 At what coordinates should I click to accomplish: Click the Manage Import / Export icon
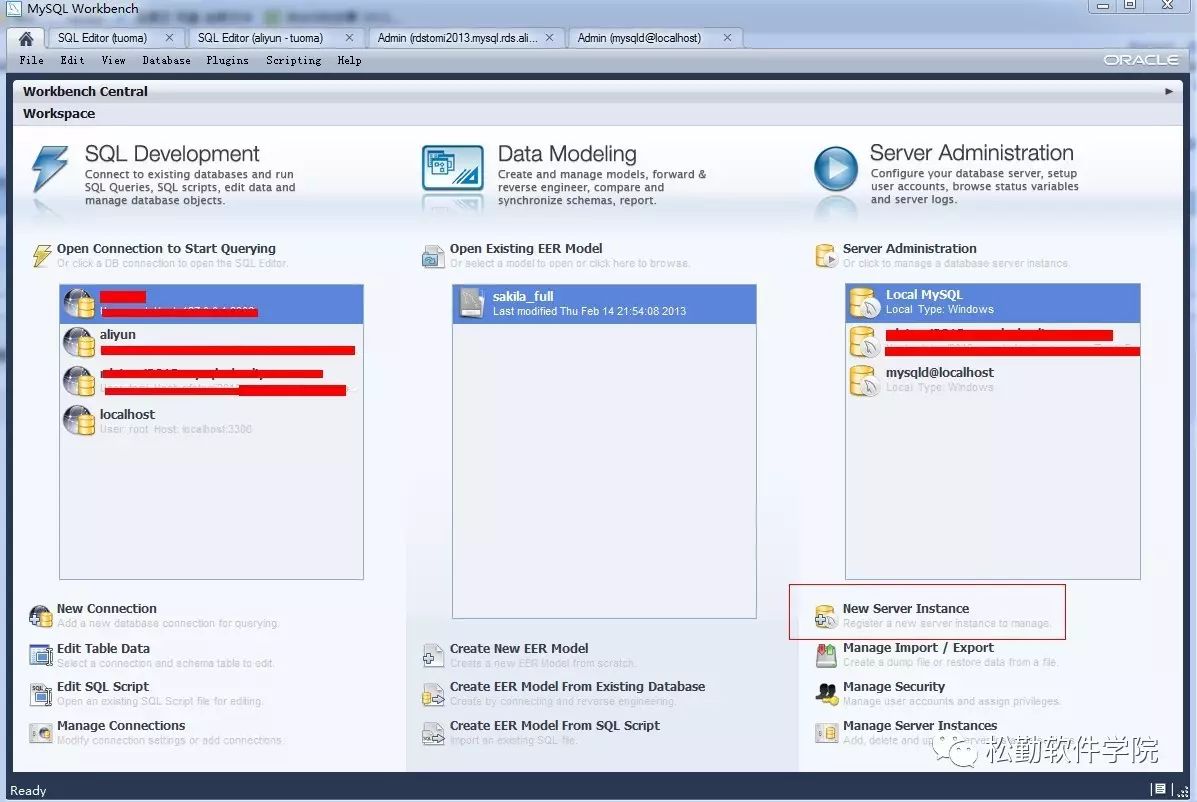[x=826, y=655]
